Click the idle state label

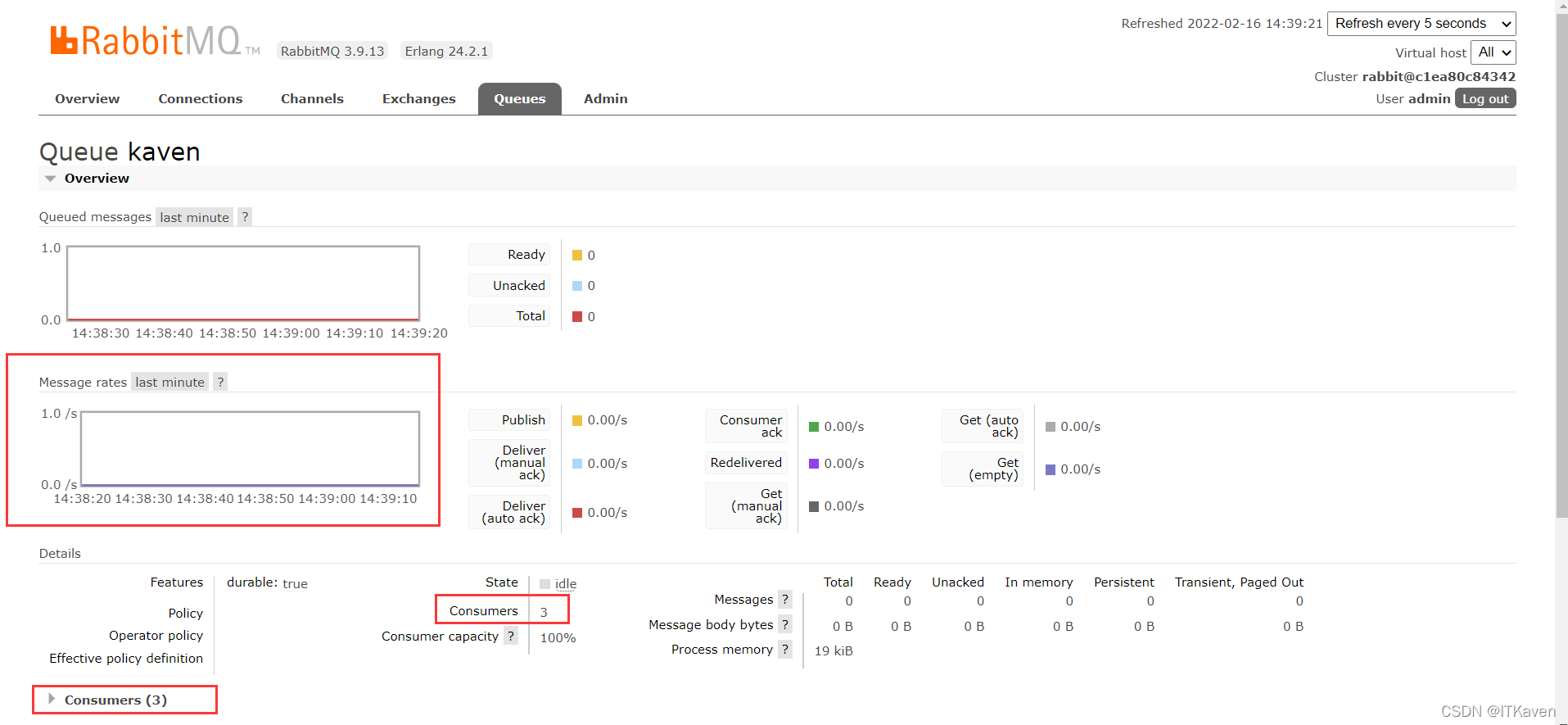[x=566, y=584]
